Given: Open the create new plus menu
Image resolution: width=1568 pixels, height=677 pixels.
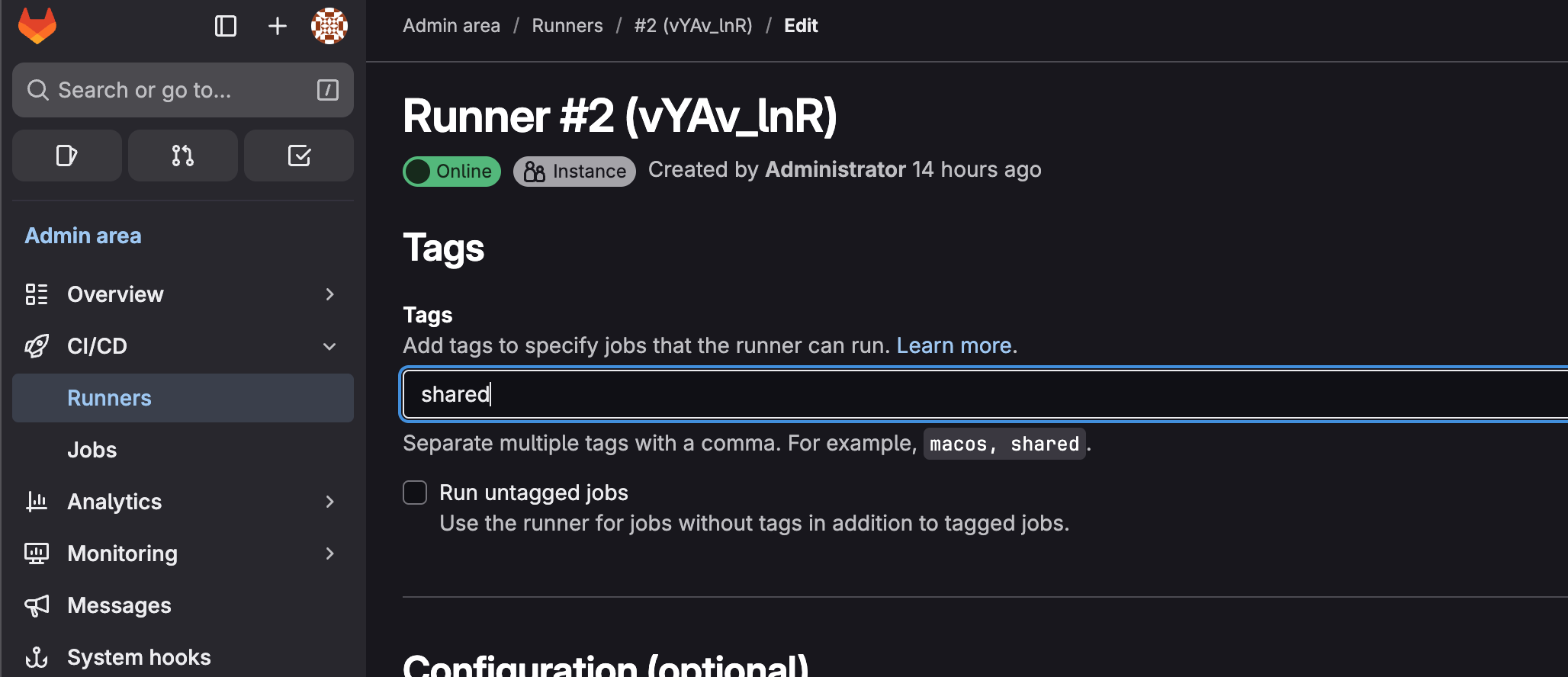Looking at the screenshot, I should click(x=278, y=26).
